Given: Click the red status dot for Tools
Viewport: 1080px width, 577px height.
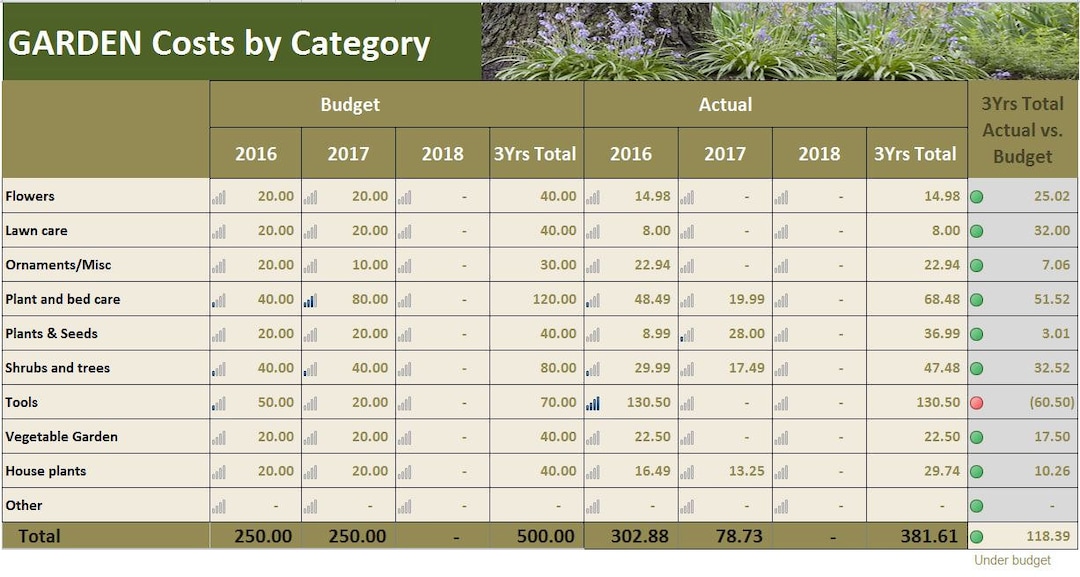Looking at the screenshot, I should point(976,403).
